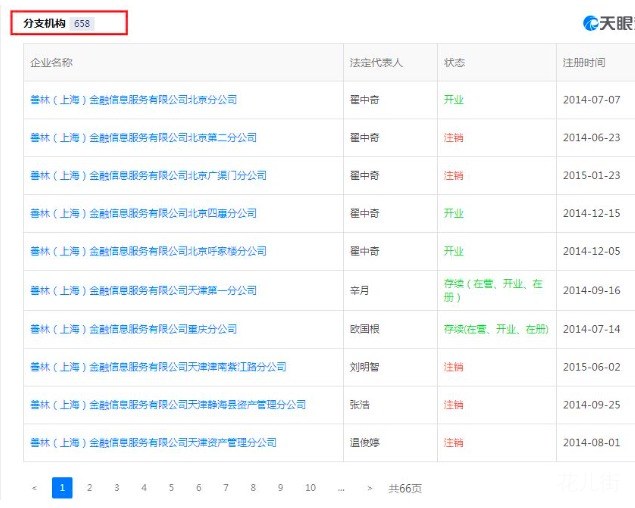The image size is (635, 508).
Task: Go to previous page arrow
Action: pyautogui.click(x=35, y=488)
